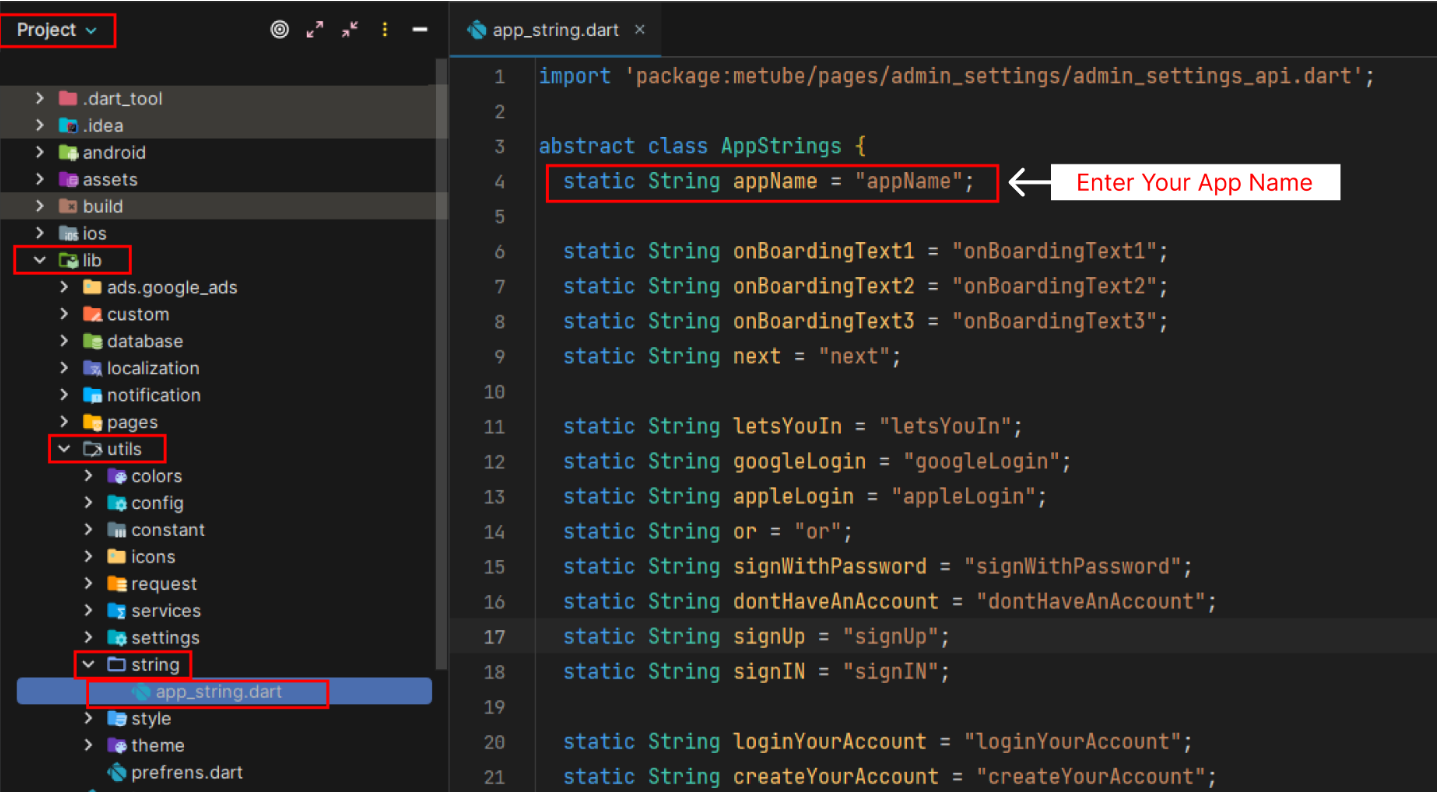Click the Project tree vertical scrollbar
The image size is (1437, 792).
pos(441,360)
